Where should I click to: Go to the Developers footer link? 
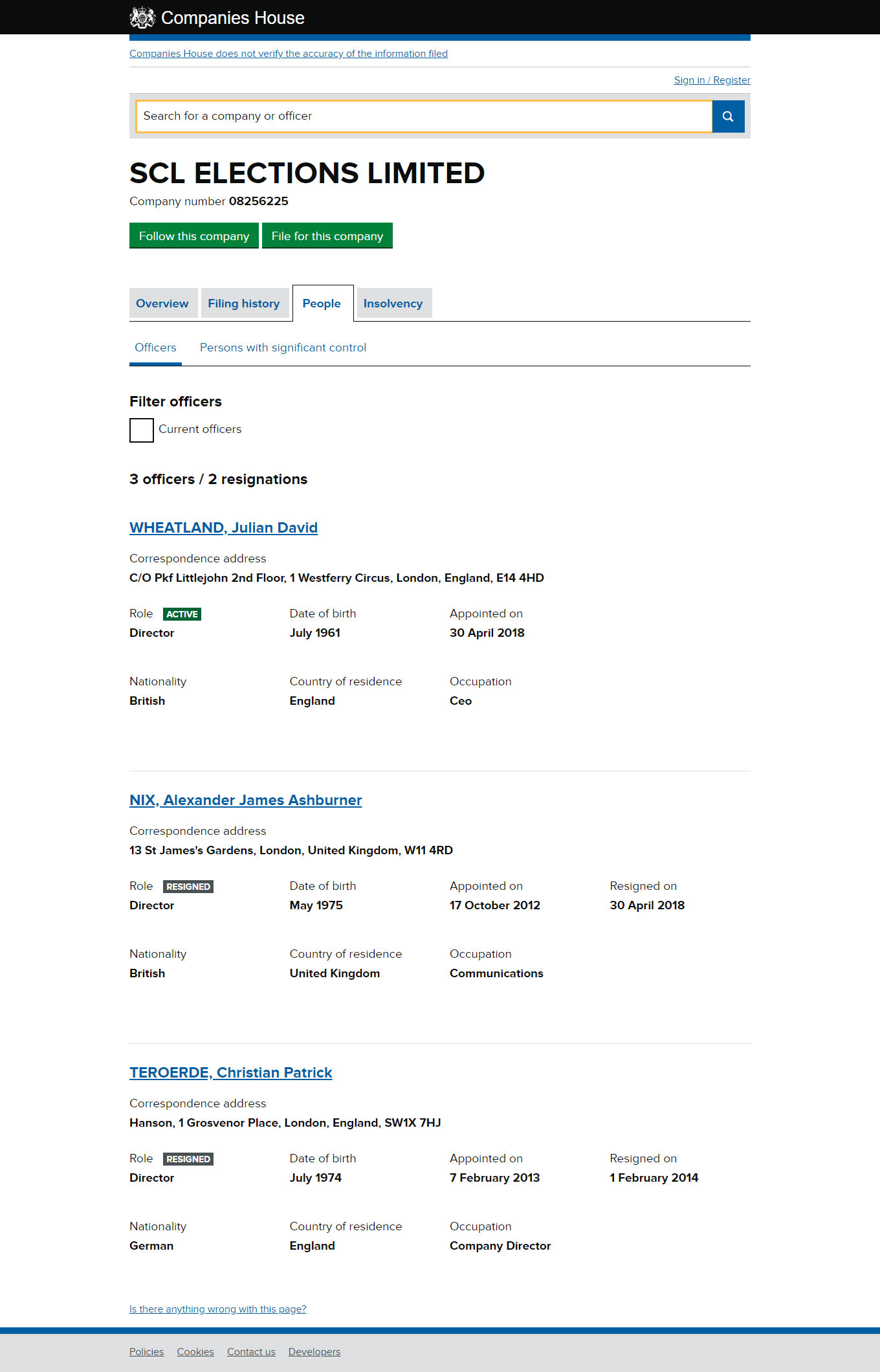[x=314, y=1352]
